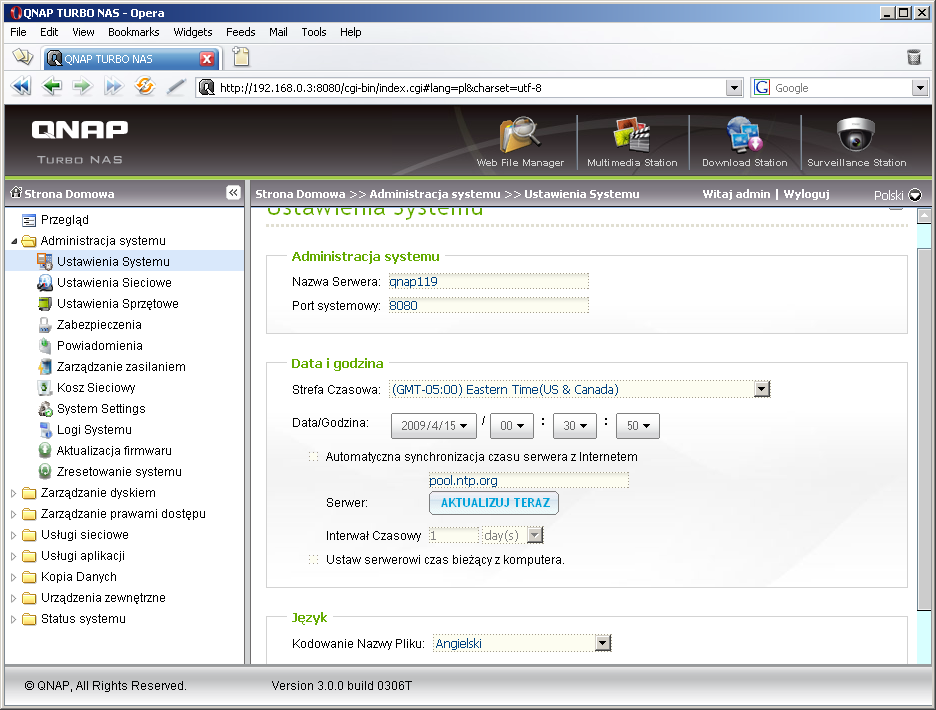The image size is (936, 710).
Task: Click Opera fast forward button
Action: pyautogui.click(x=113, y=87)
